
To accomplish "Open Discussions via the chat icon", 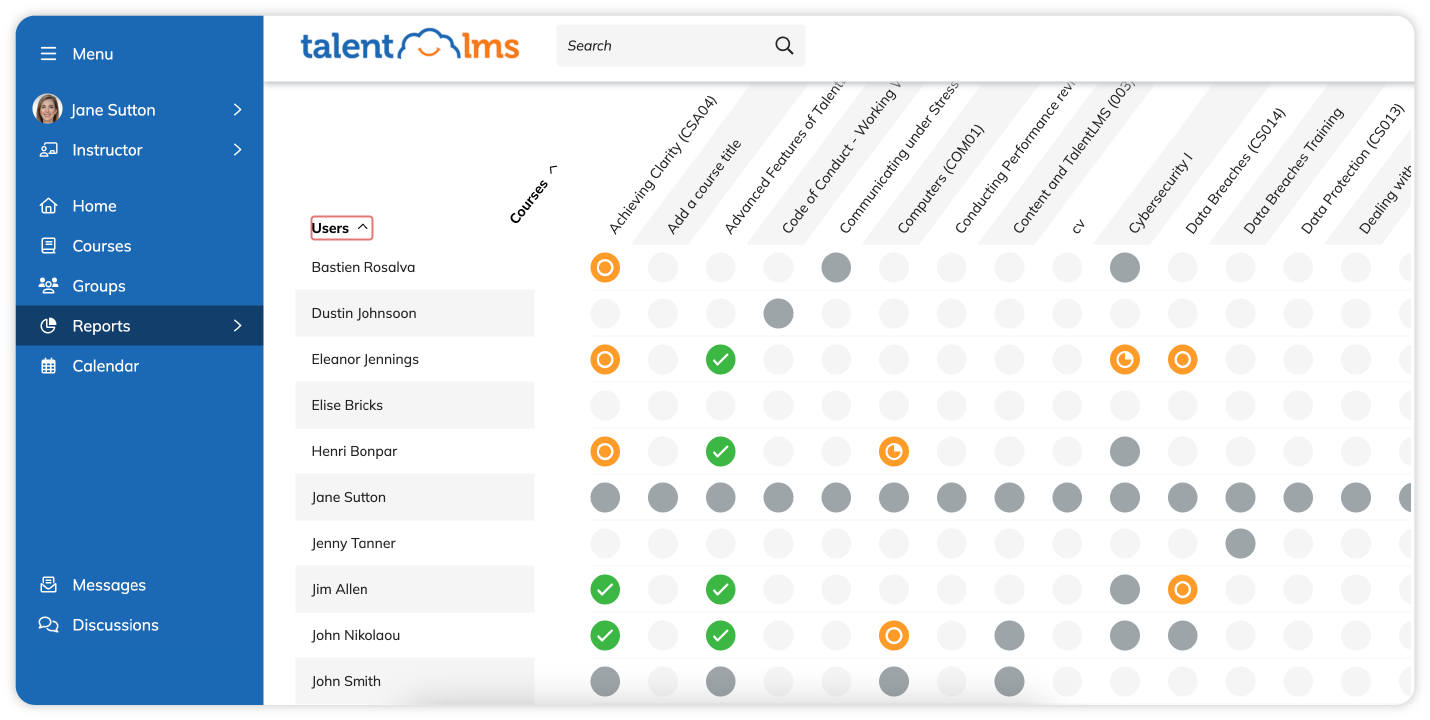I will coord(47,624).
